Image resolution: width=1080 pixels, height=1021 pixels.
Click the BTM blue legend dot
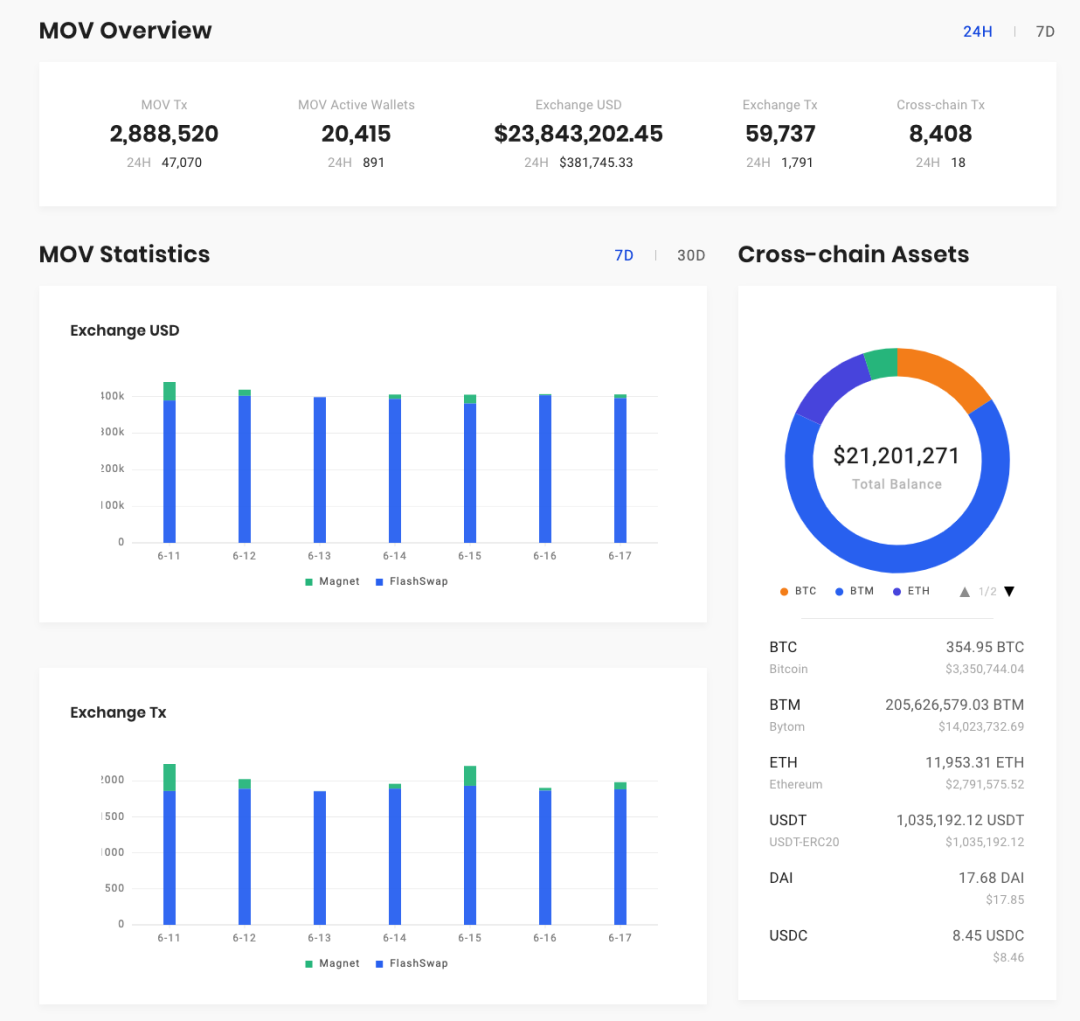click(x=839, y=592)
